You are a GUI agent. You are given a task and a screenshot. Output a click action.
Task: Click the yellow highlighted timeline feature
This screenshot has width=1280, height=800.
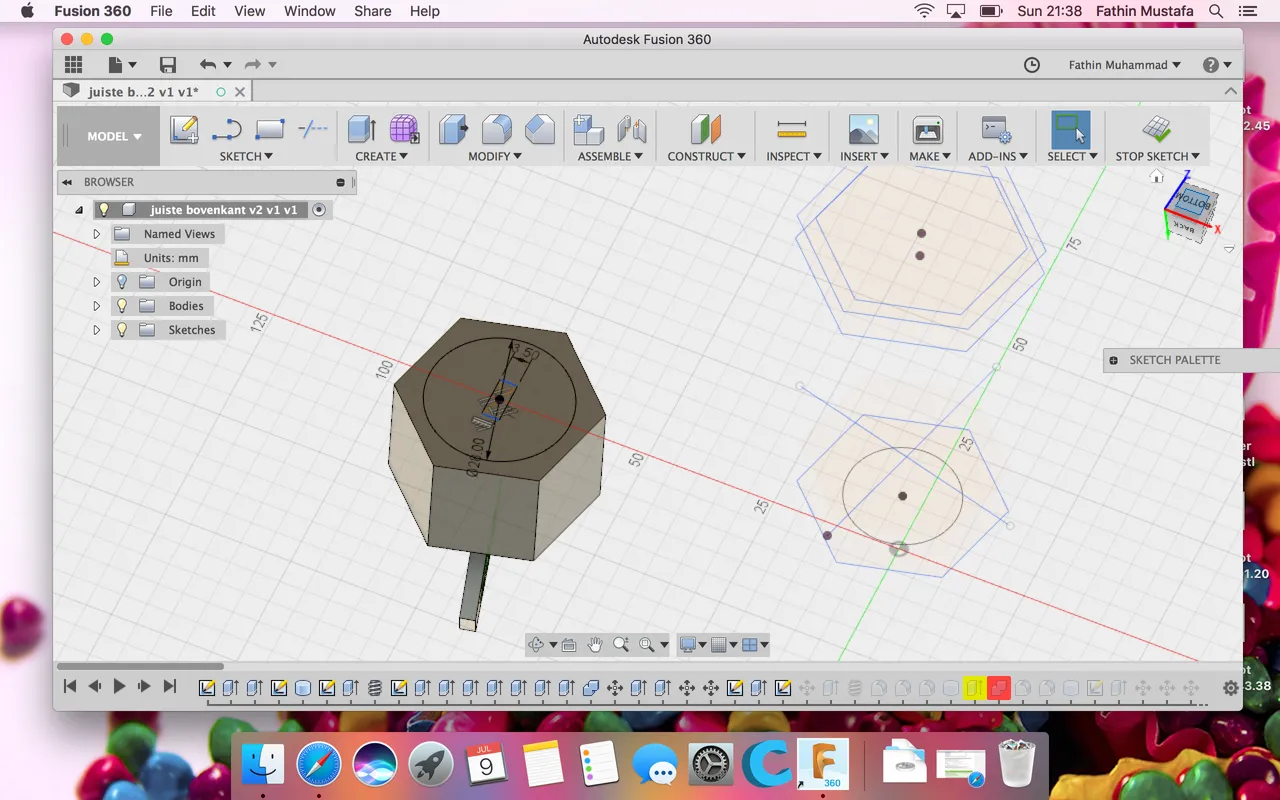click(x=974, y=688)
